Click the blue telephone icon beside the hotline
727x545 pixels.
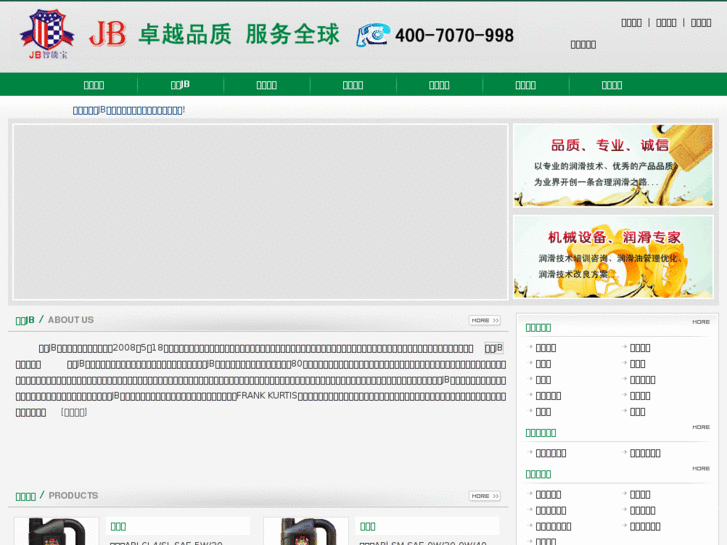point(373,35)
